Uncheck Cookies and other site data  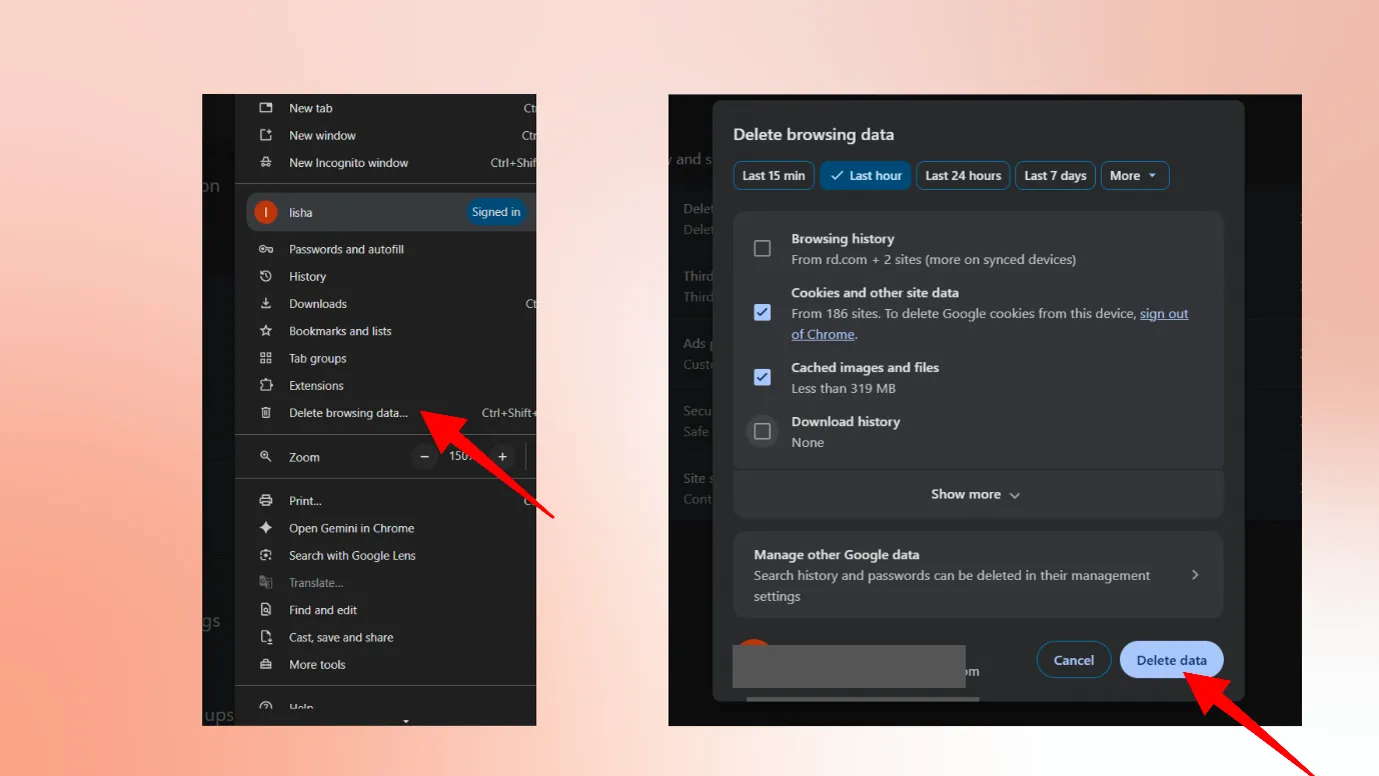point(762,312)
